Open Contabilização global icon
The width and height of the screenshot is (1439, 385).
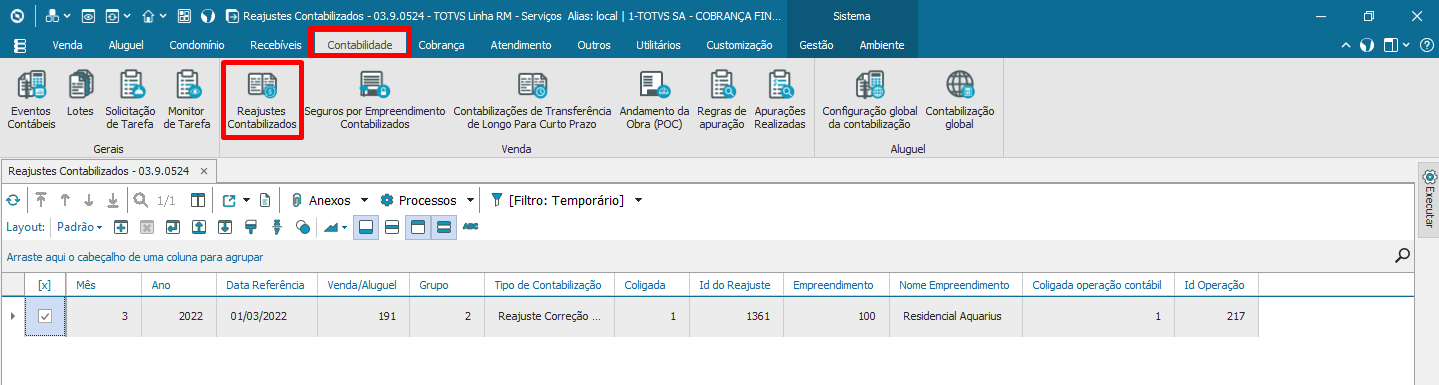coord(960,101)
